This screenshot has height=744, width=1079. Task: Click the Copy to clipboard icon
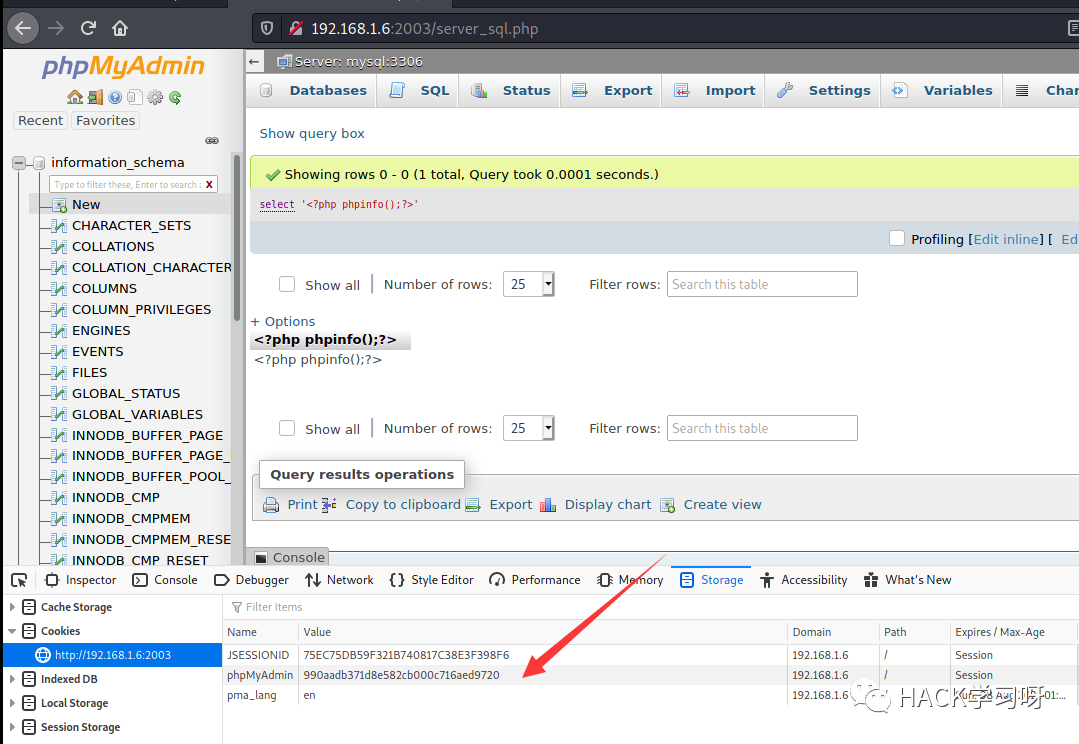[x=329, y=504]
